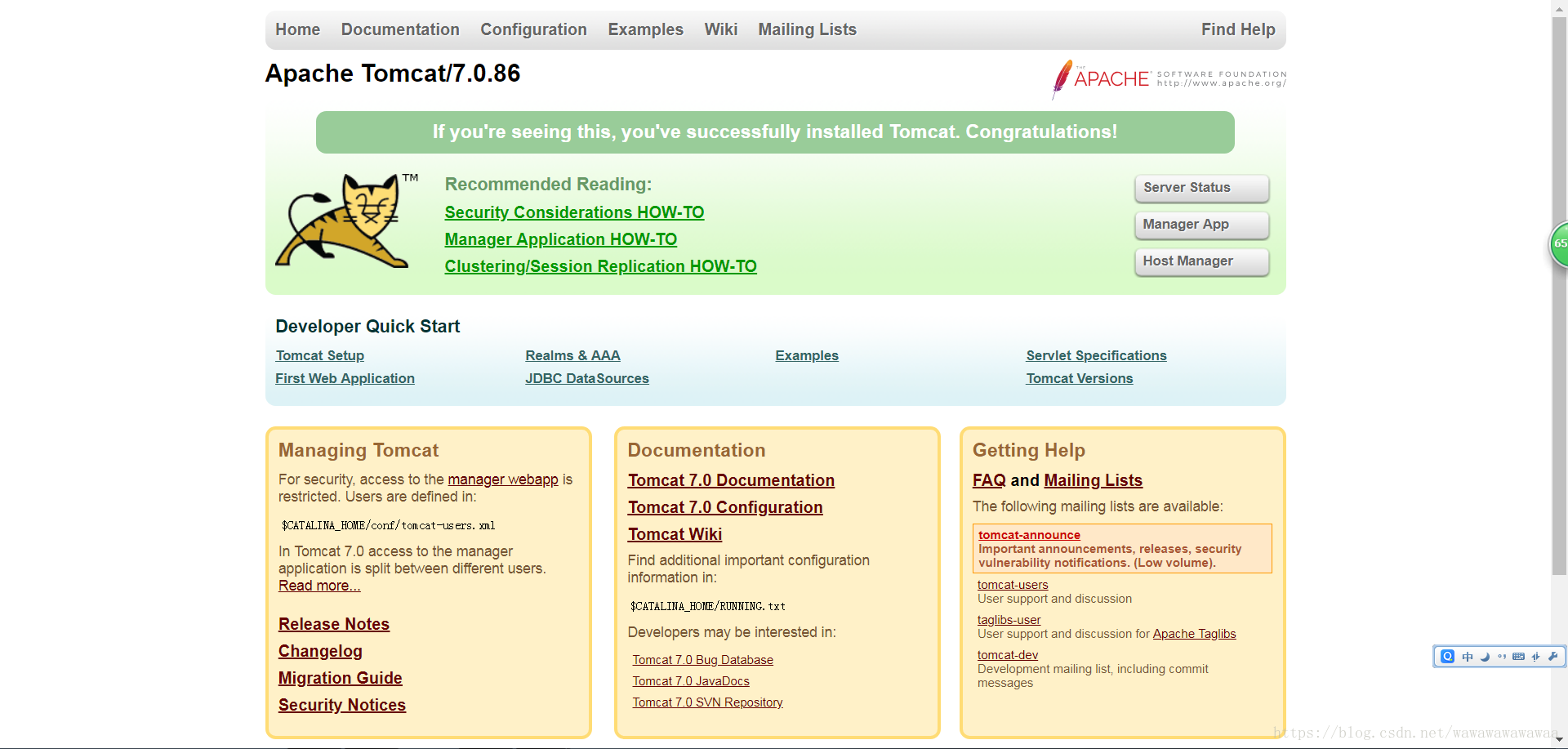Open the FAQ link in Getting Help

[989, 480]
